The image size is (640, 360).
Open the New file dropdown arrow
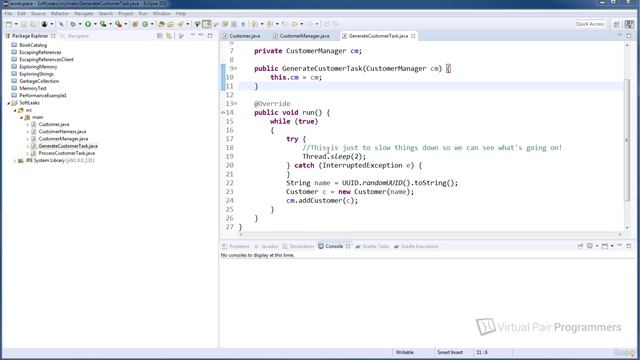coord(16,24)
